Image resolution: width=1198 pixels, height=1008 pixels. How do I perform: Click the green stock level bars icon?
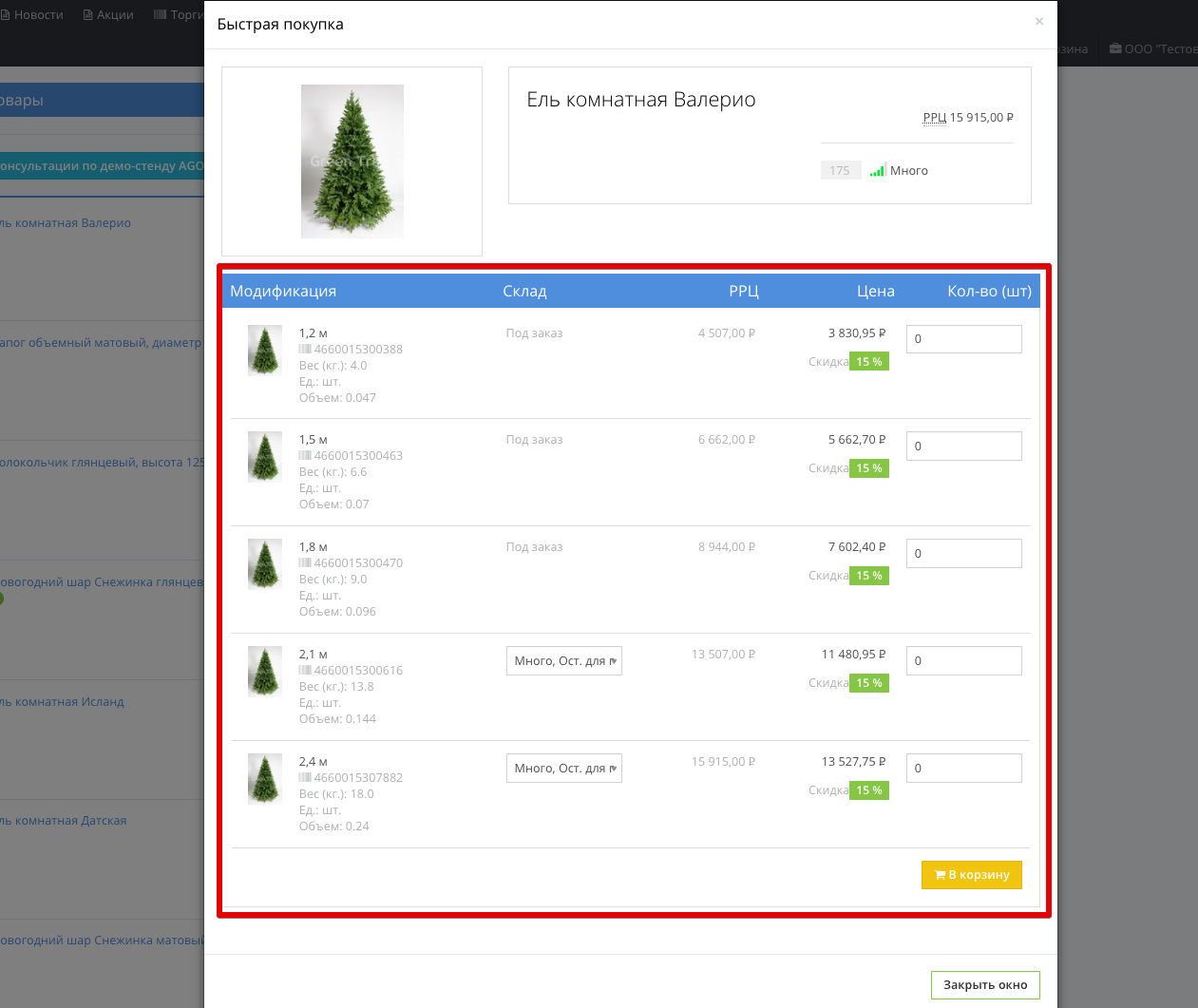coord(877,170)
